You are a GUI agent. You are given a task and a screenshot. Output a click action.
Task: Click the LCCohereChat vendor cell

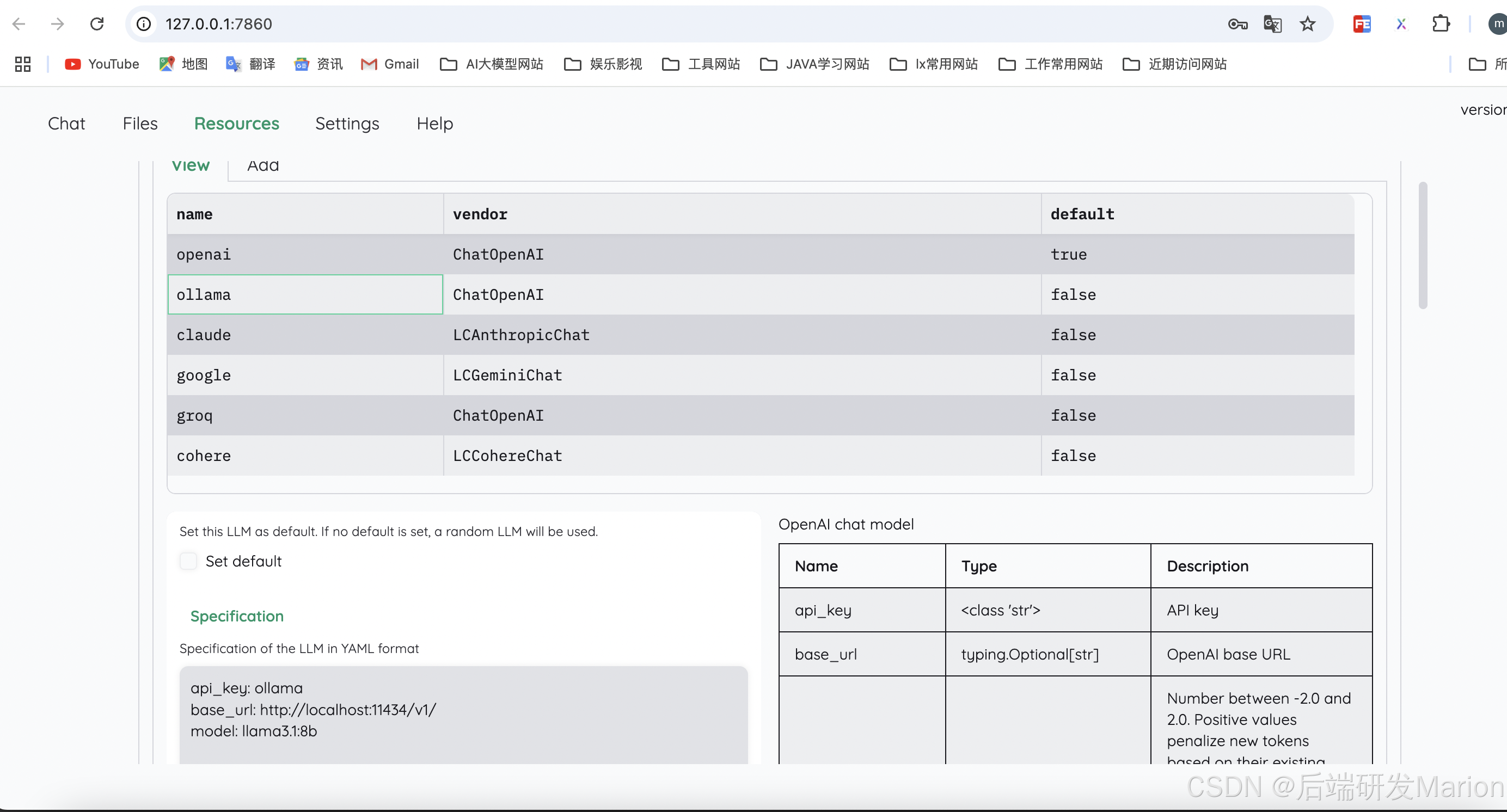743,456
